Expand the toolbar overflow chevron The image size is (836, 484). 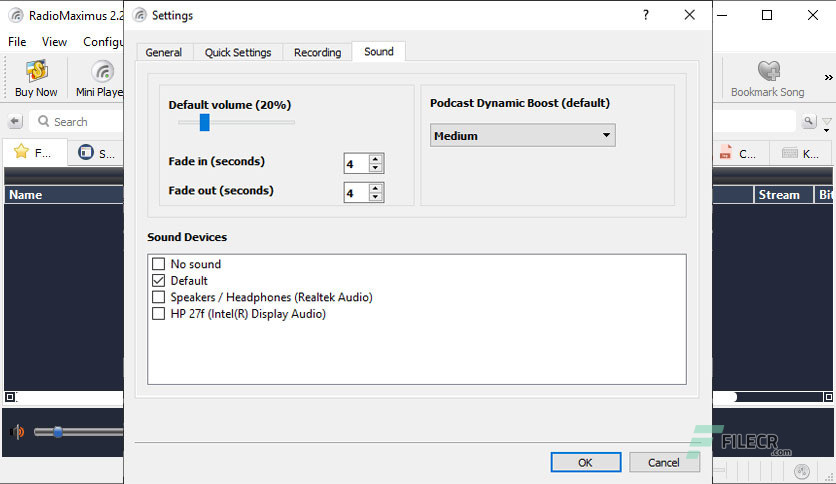828,78
